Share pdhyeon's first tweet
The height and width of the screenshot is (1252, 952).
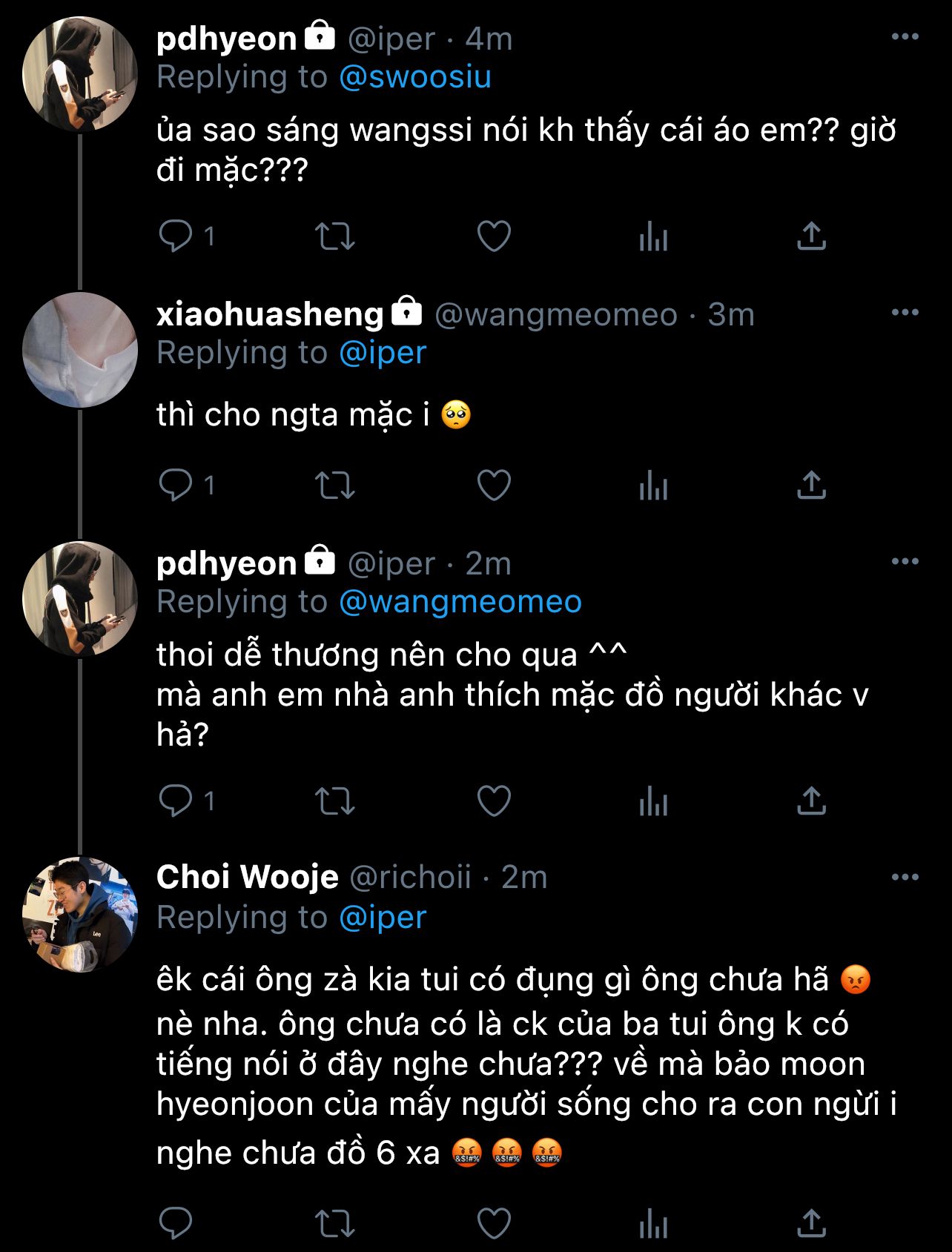tap(811, 236)
